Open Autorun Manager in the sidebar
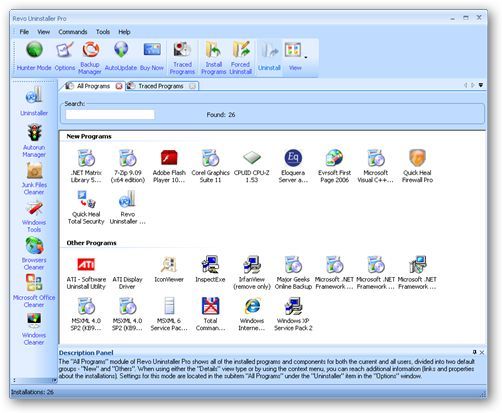The width and height of the screenshot is (502, 413). pyautogui.click(x=34, y=140)
